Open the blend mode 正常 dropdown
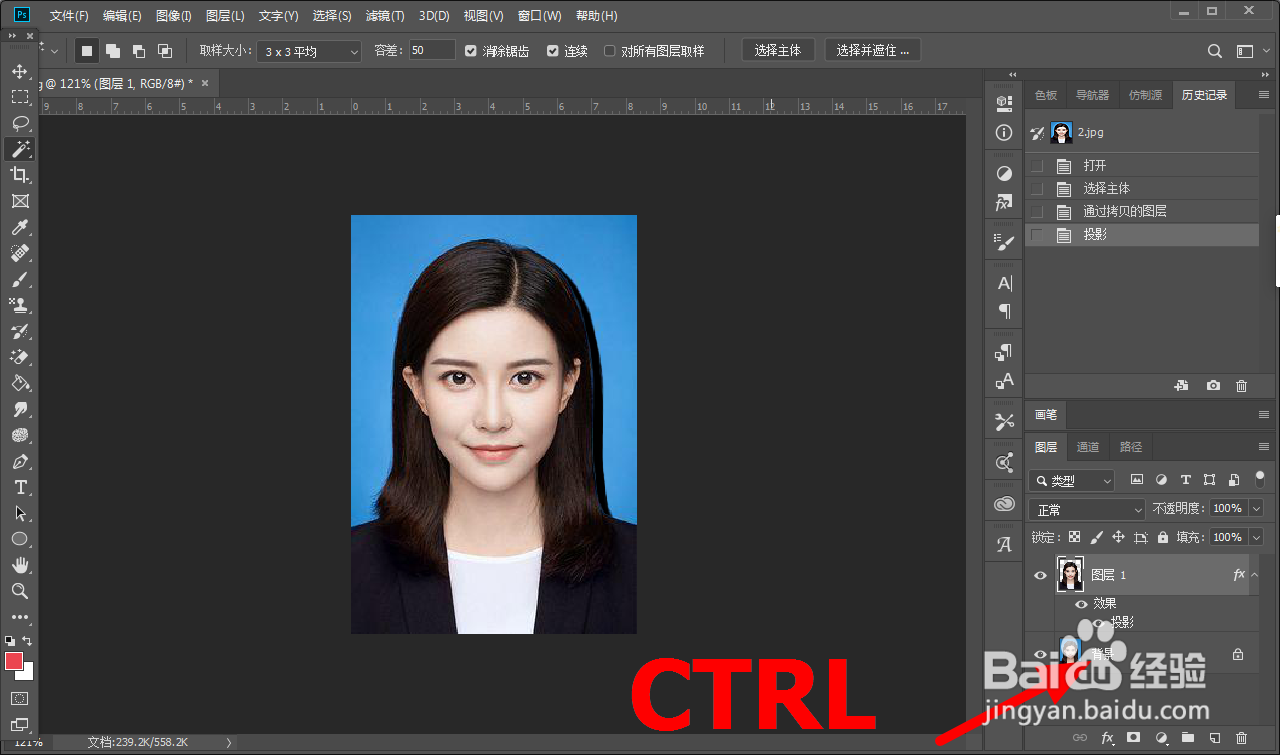1280x755 pixels. tap(1087, 510)
